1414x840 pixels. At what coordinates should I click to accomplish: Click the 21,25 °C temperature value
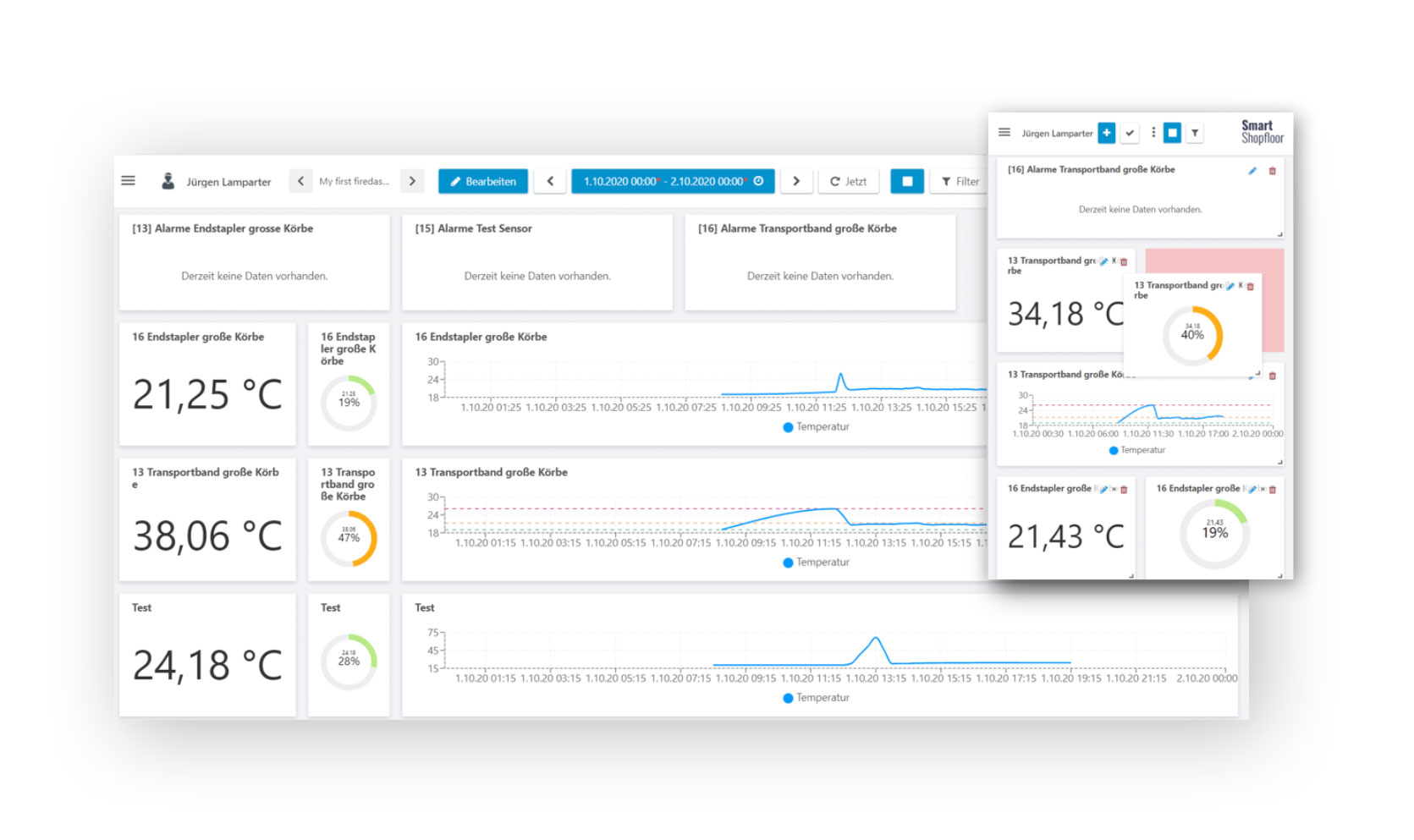pyautogui.click(x=207, y=394)
